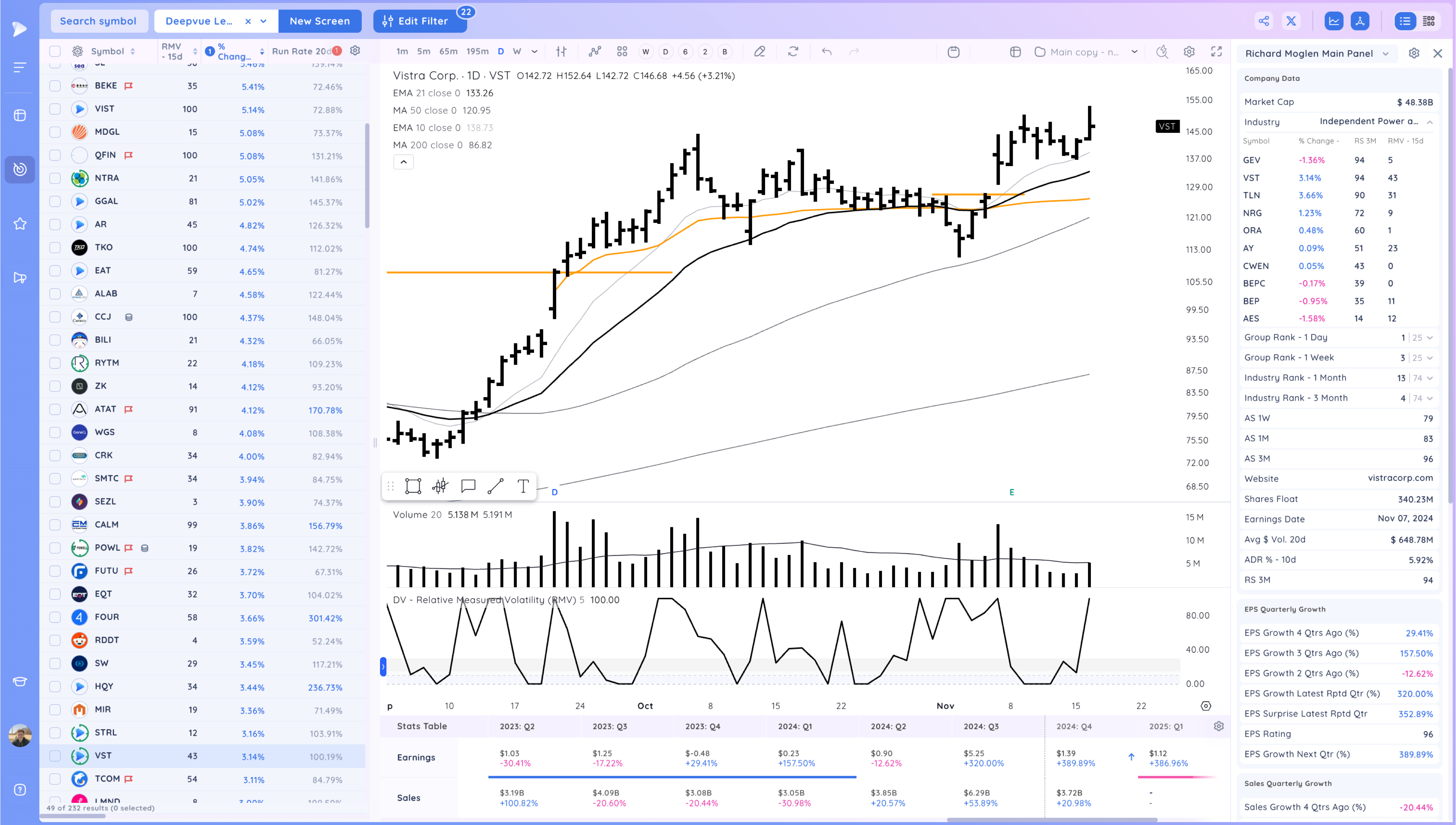The width and height of the screenshot is (1456, 825).
Task: Switch chart to 1m timeframe
Action: (401, 52)
